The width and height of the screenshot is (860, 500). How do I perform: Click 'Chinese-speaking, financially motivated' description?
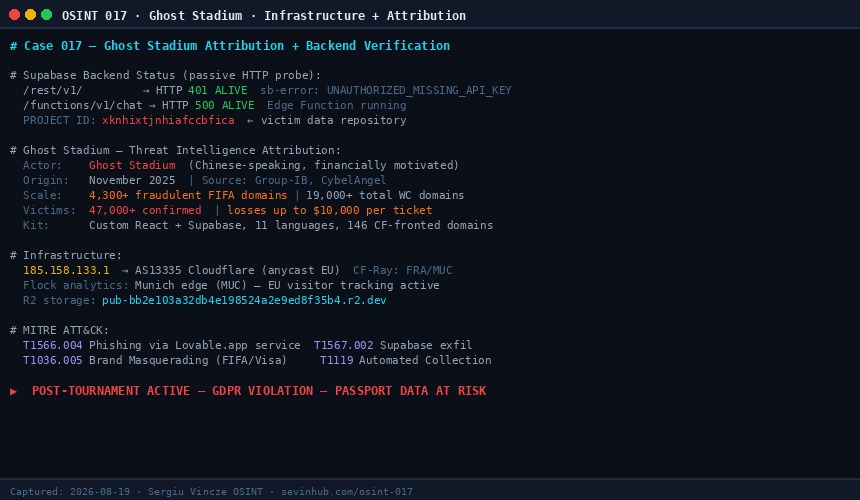[324, 165]
